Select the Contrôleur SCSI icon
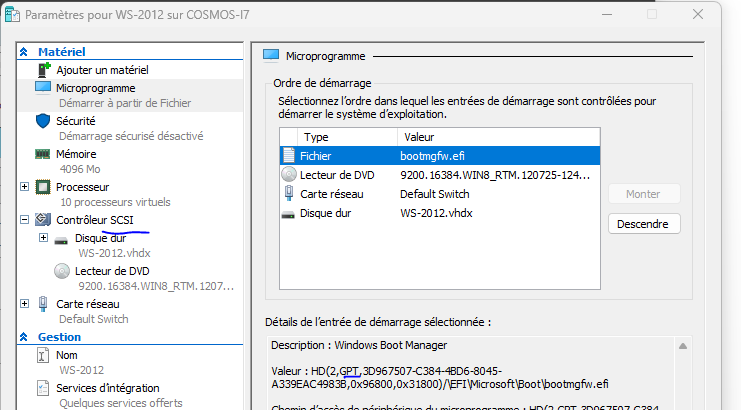The height and width of the screenshot is (410, 741). tap(43, 219)
